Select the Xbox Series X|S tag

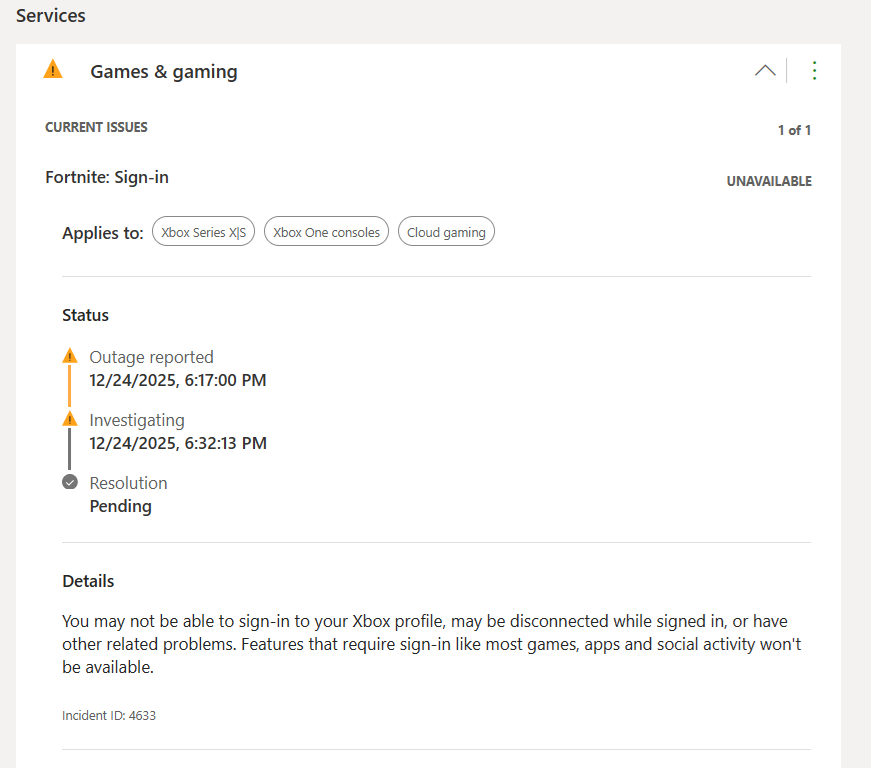pyautogui.click(x=203, y=232)
